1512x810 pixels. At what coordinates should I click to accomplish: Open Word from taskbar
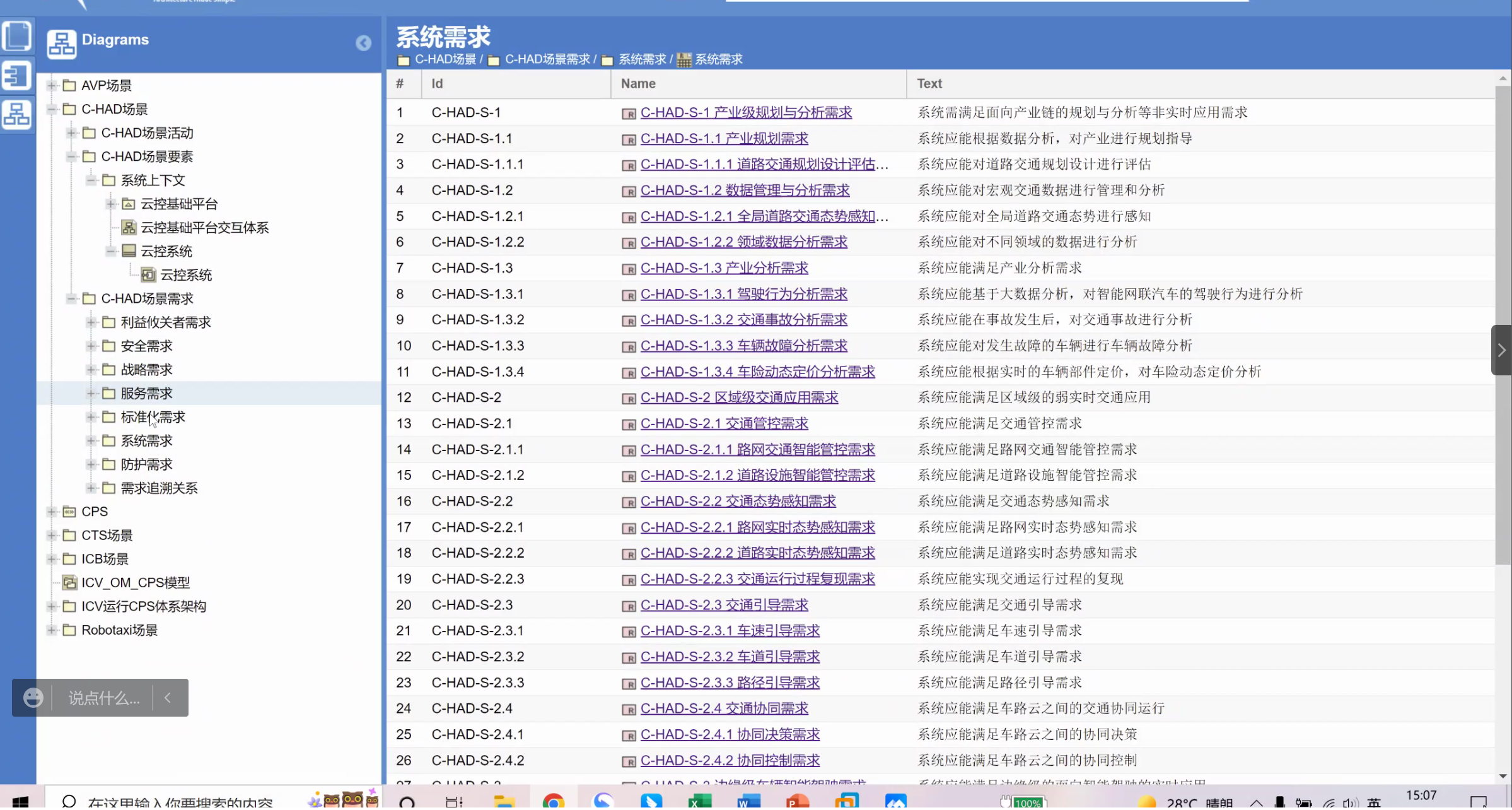(748, 801)
